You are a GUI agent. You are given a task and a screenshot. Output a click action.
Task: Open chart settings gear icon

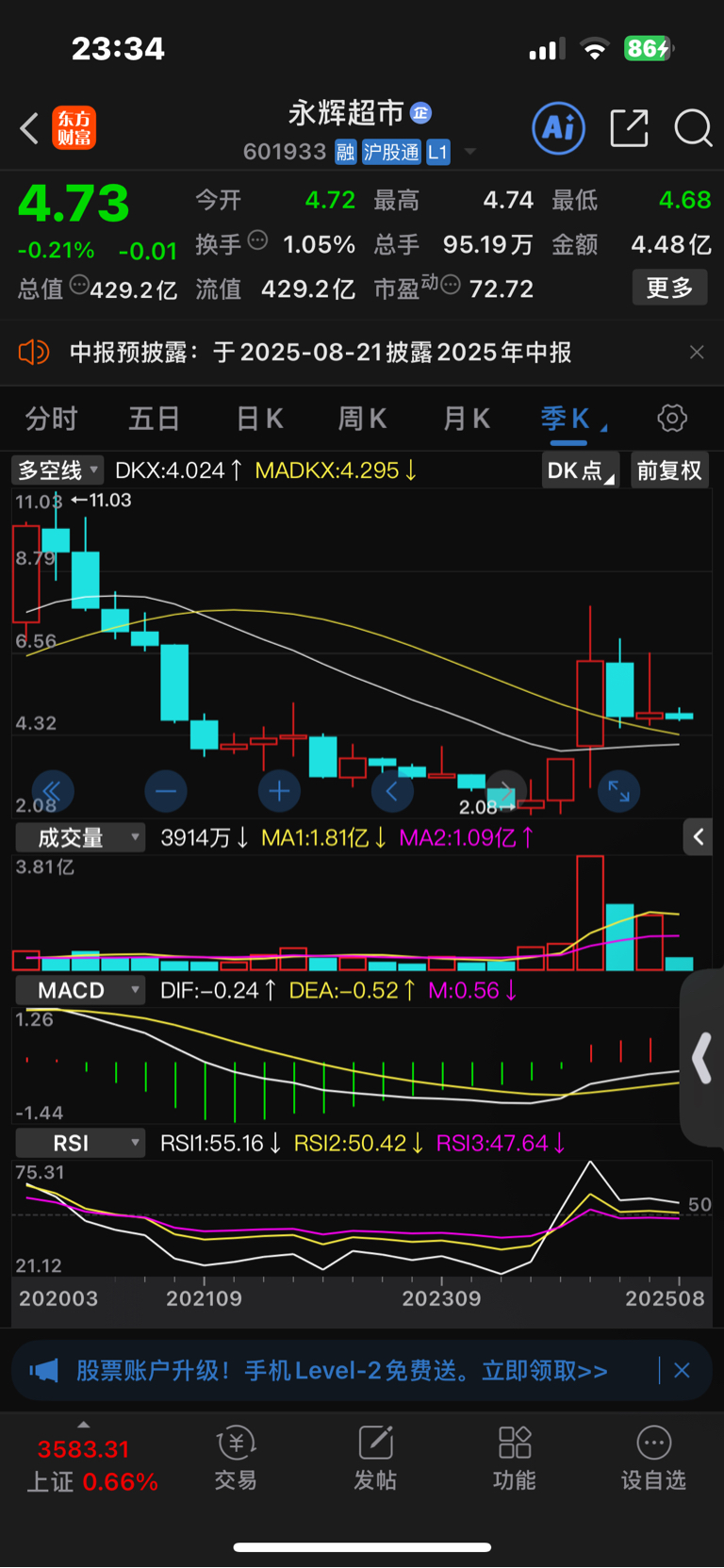[672, 419]
